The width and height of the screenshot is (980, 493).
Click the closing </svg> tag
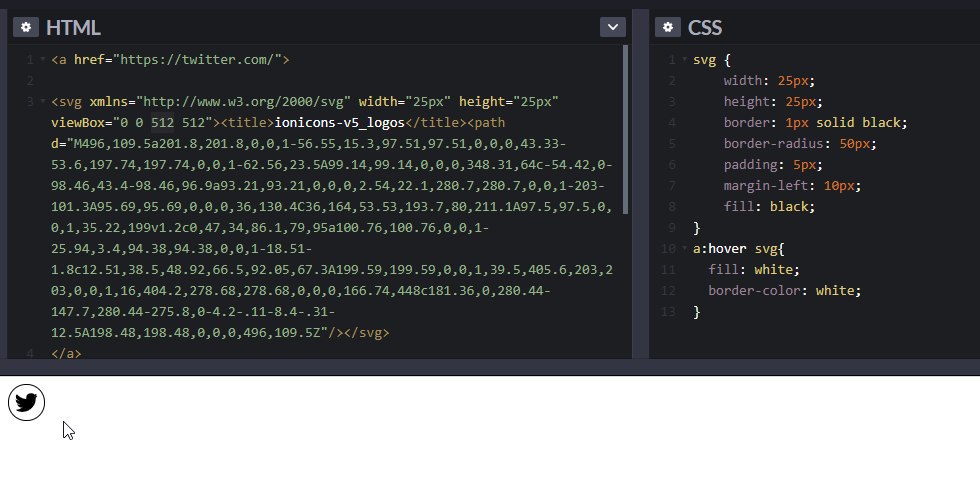(366, 333)
